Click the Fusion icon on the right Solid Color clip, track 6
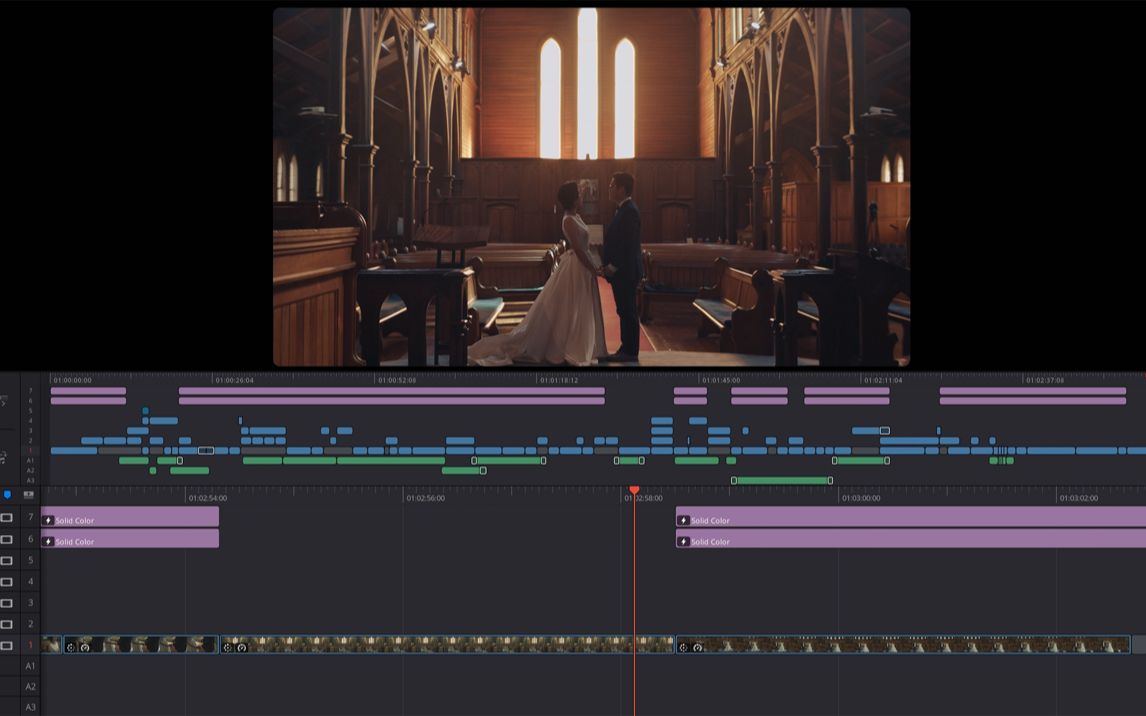The width and height of the screenshot is (1146, 716). (x=684, y=541)
